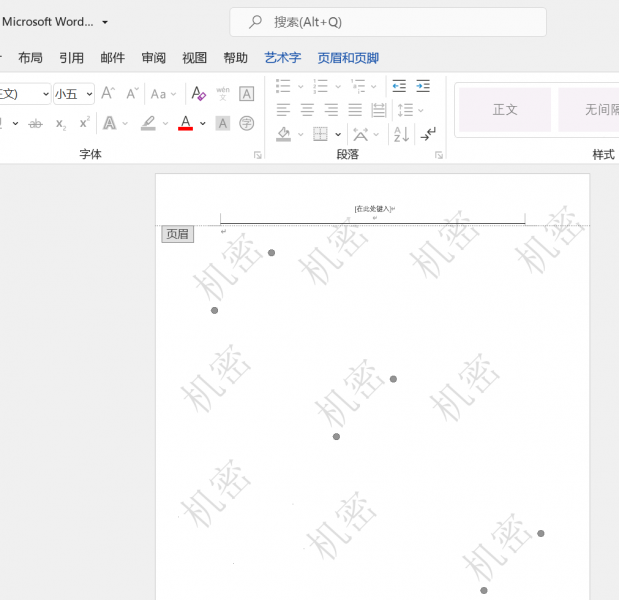The height and width of the screenshot is (600, 619).
Task: Center align text
Action: click(x=307, y=110)
